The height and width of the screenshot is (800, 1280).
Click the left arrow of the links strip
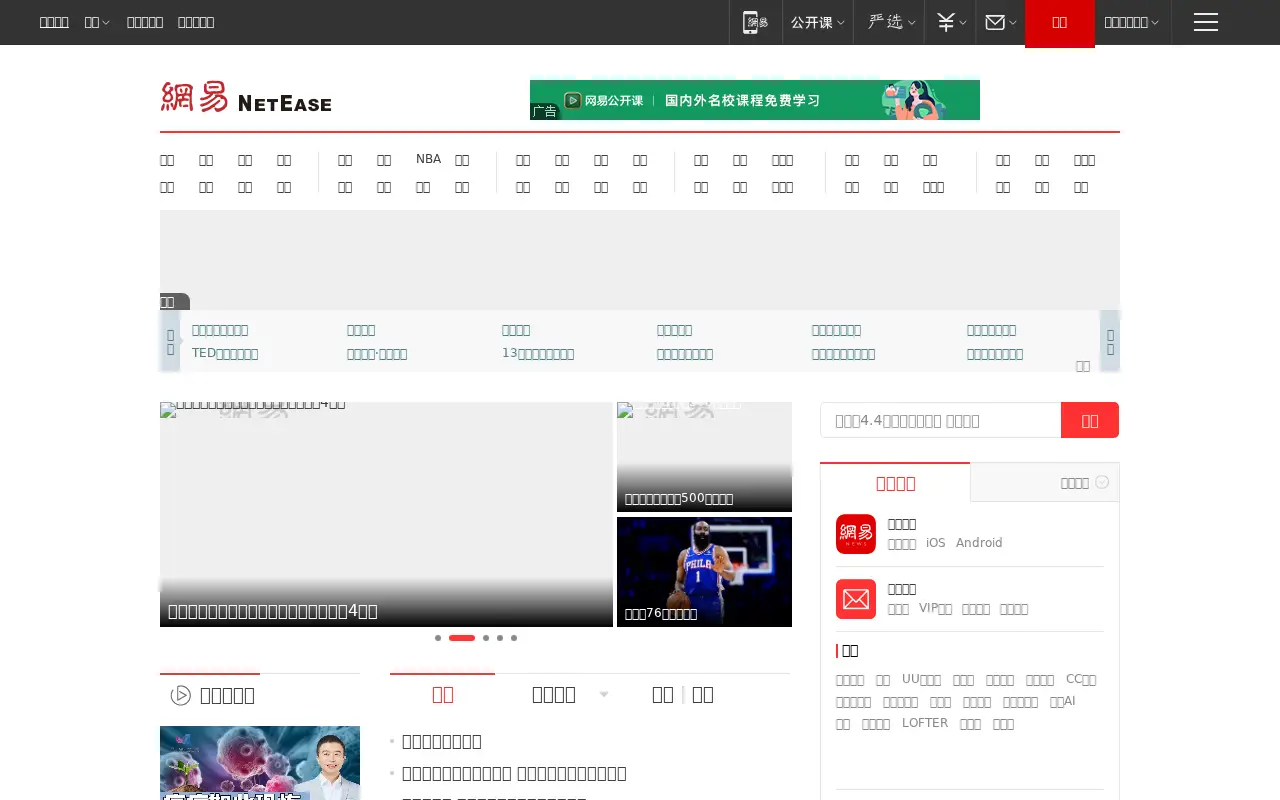click(x=170, y=341)
